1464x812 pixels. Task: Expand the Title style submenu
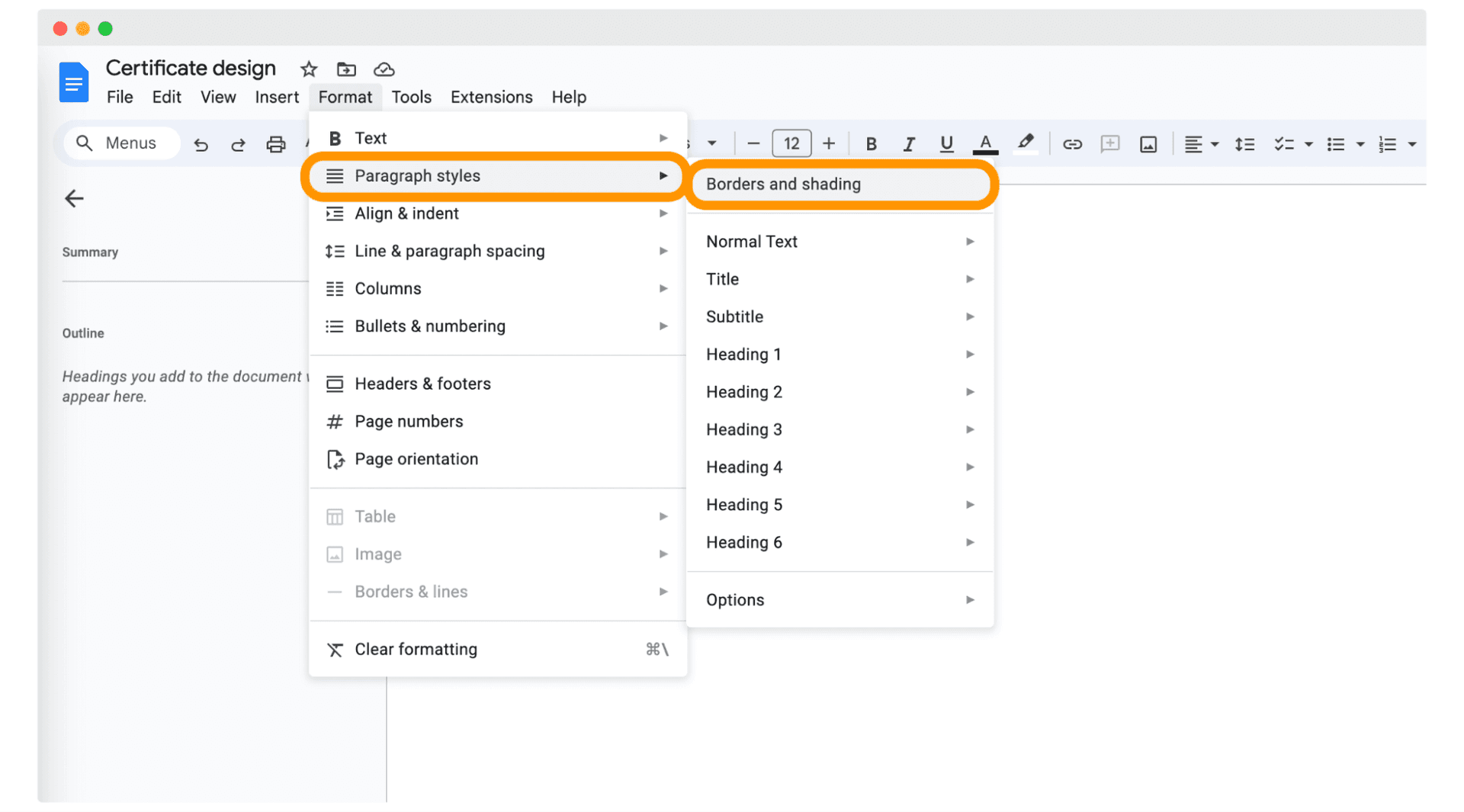[840, 279]
